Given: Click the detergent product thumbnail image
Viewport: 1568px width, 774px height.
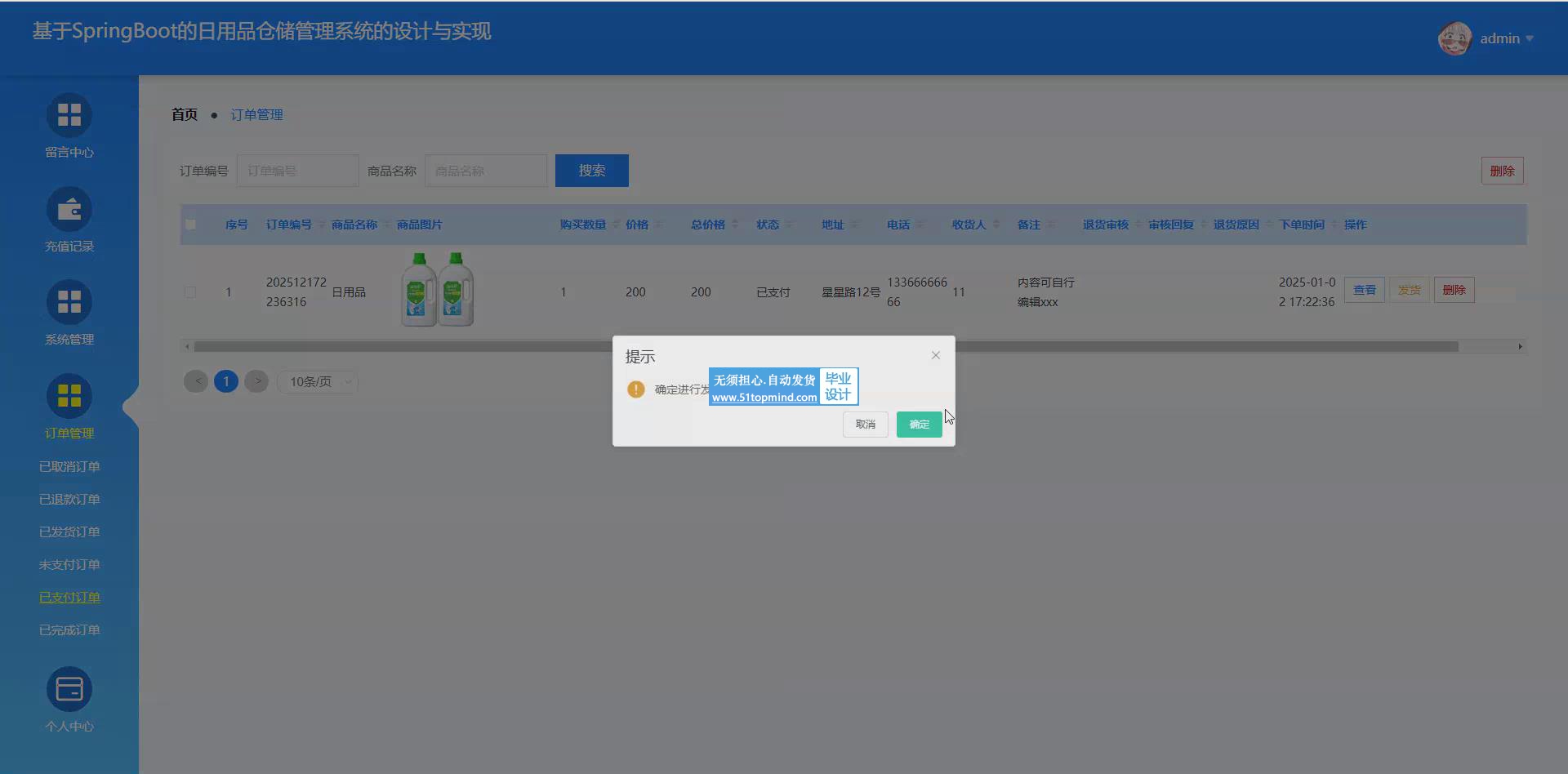Looking at the screenshot, I should pos(438,290).
